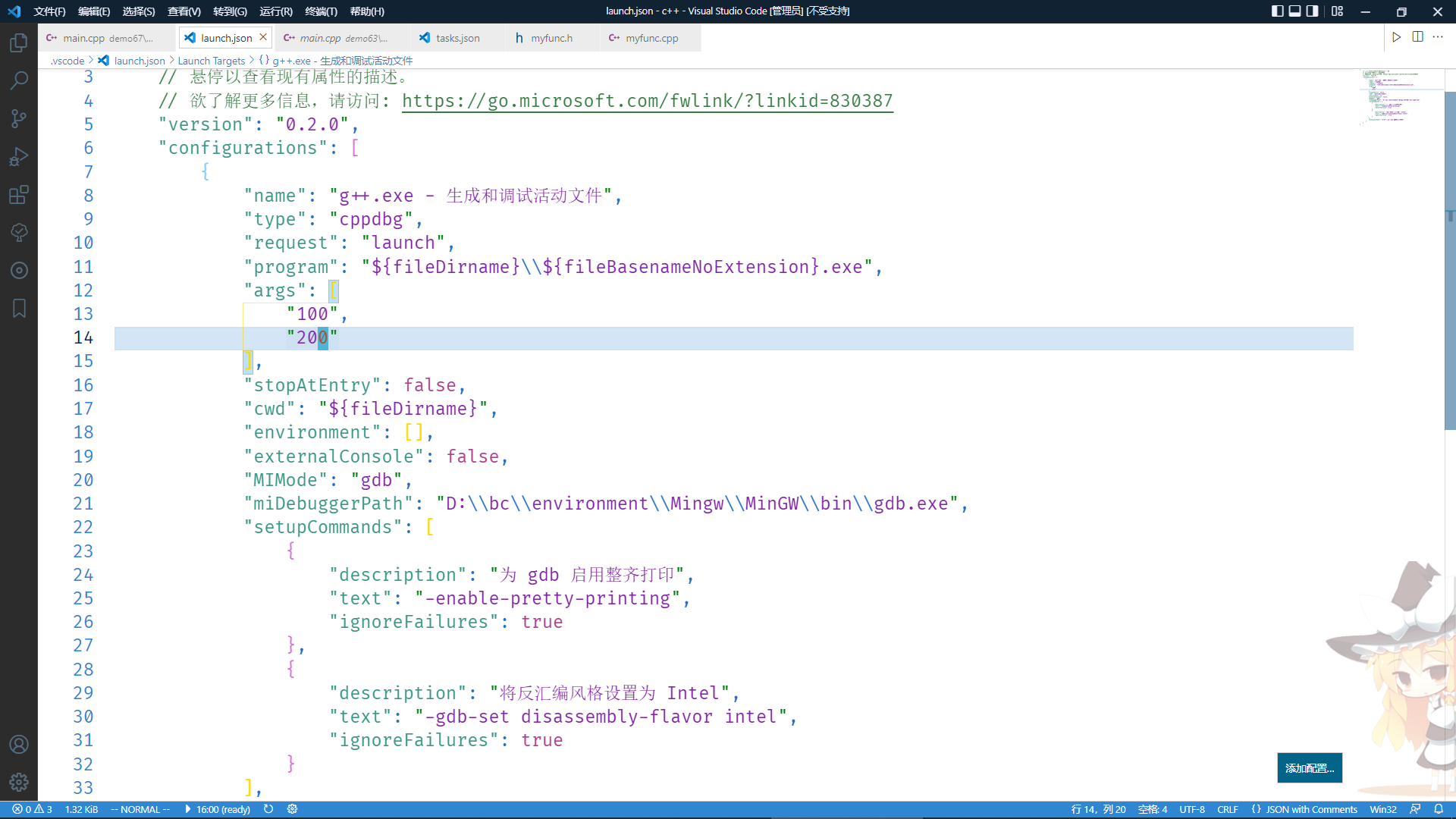Image resolution: width=1456 pixels, height=819 pixels.
Task: Run the active file with the play button
Action: tap(1396, 37)
